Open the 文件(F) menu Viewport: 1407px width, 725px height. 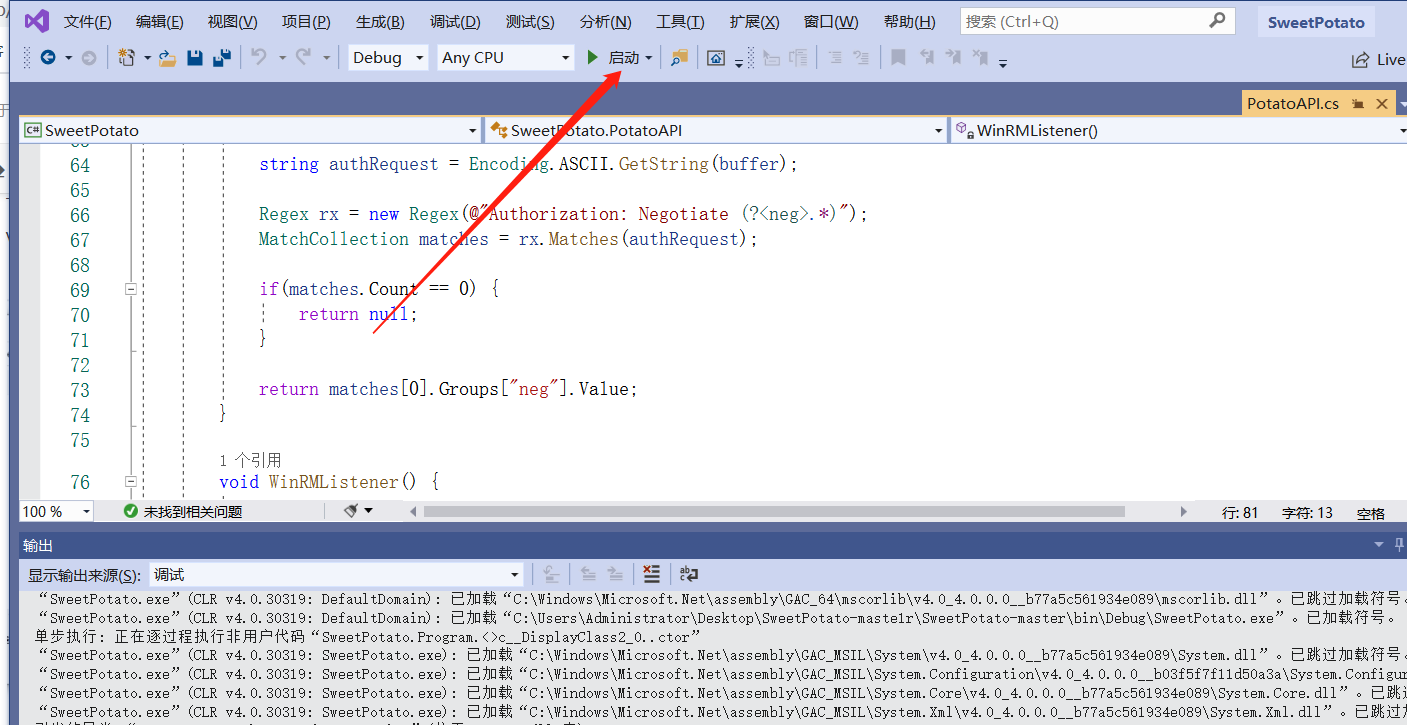click(88, 22)
